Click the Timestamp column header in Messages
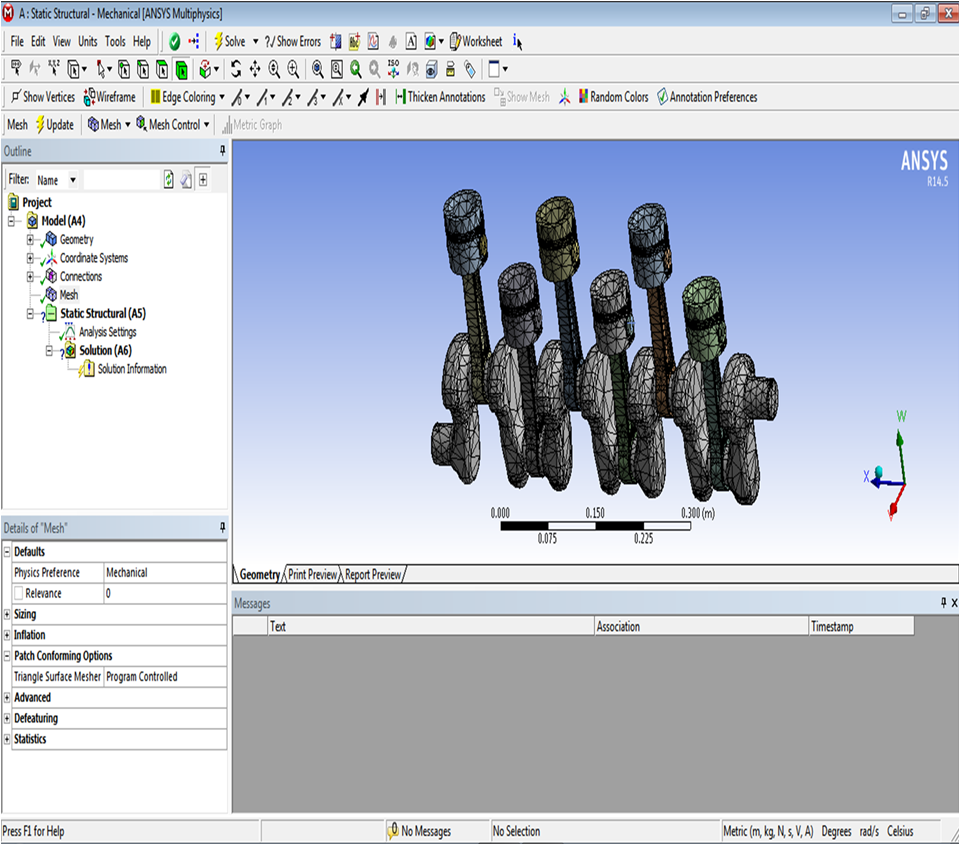This screenshot has width=959, height=844. pyautogui.click(x=861, y=626)
